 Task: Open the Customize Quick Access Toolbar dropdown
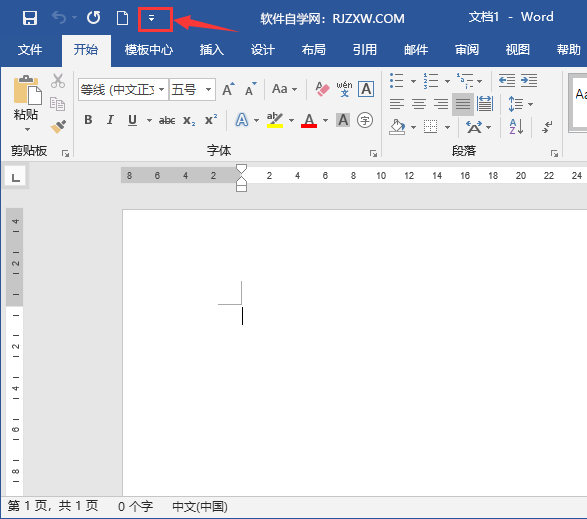[x=151, y=18]
